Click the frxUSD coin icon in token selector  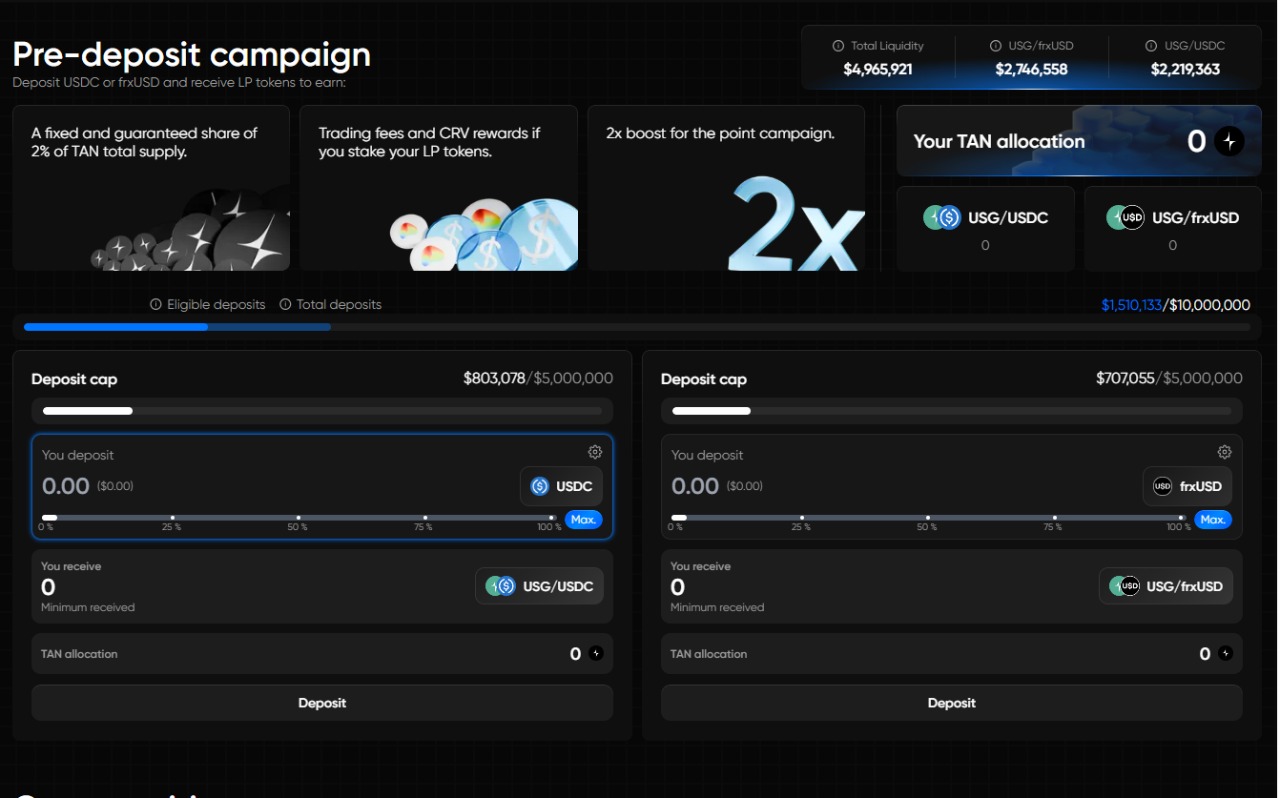point(1162,486)
